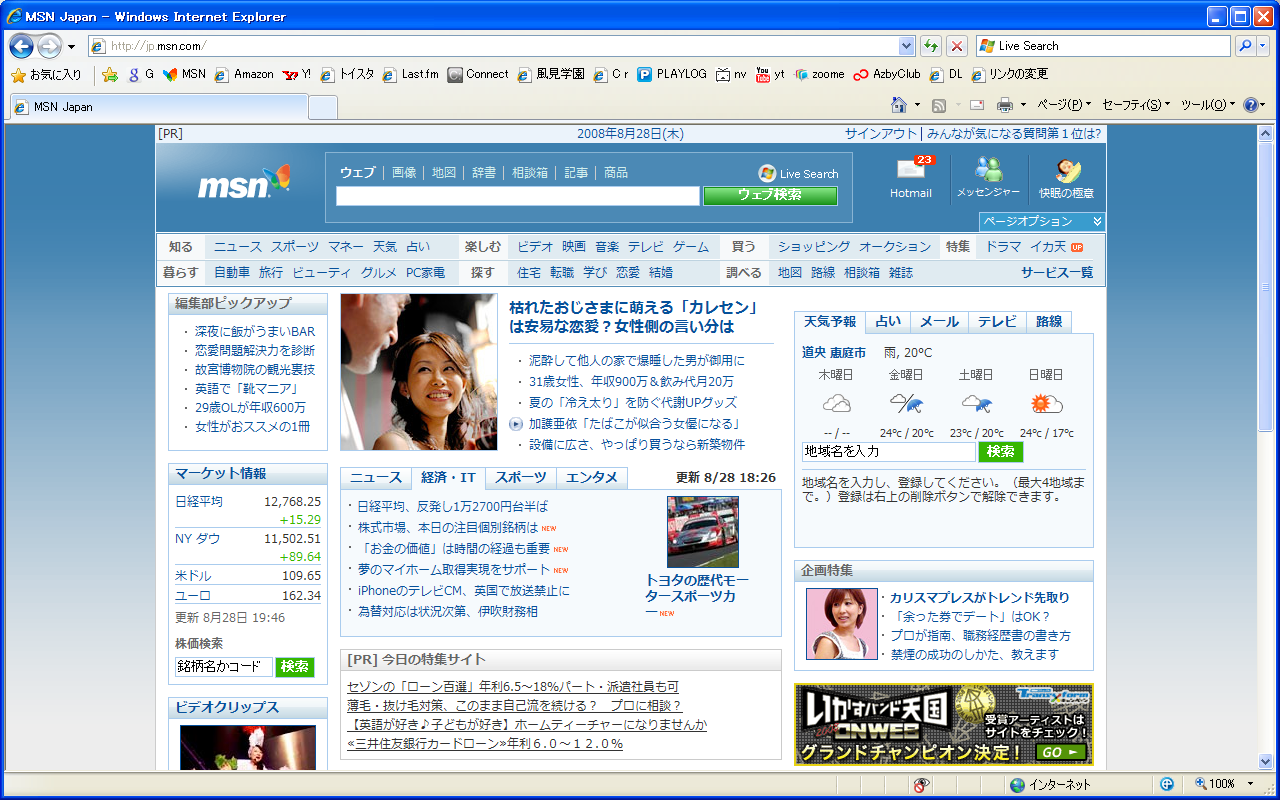
Task: Open the Print options dropdown arrow
Action: (1023, 105)
